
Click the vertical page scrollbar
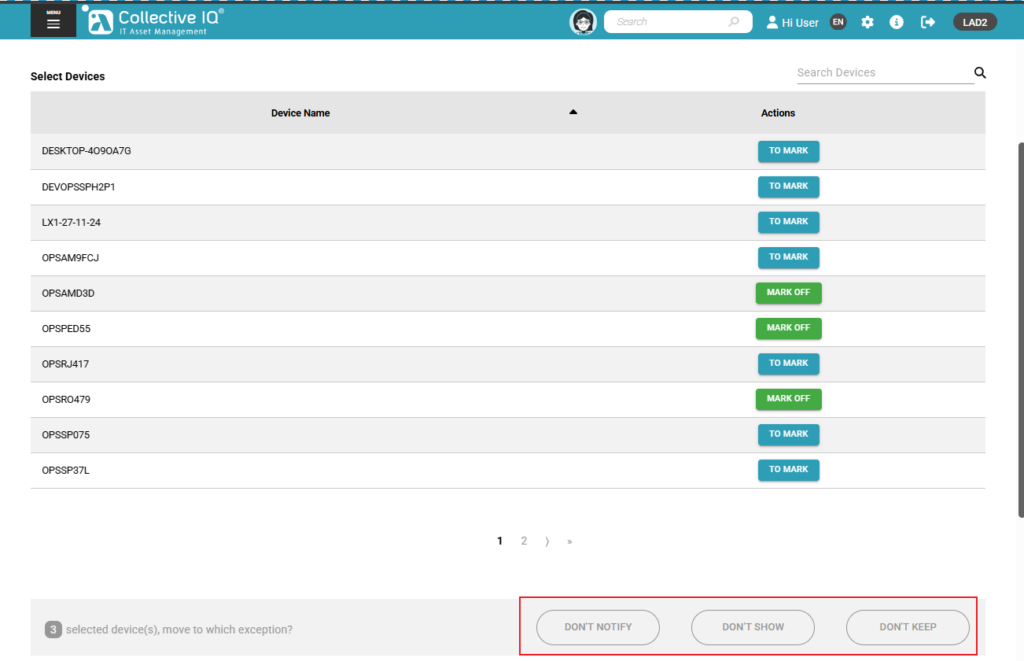[x=1020, y=330]
